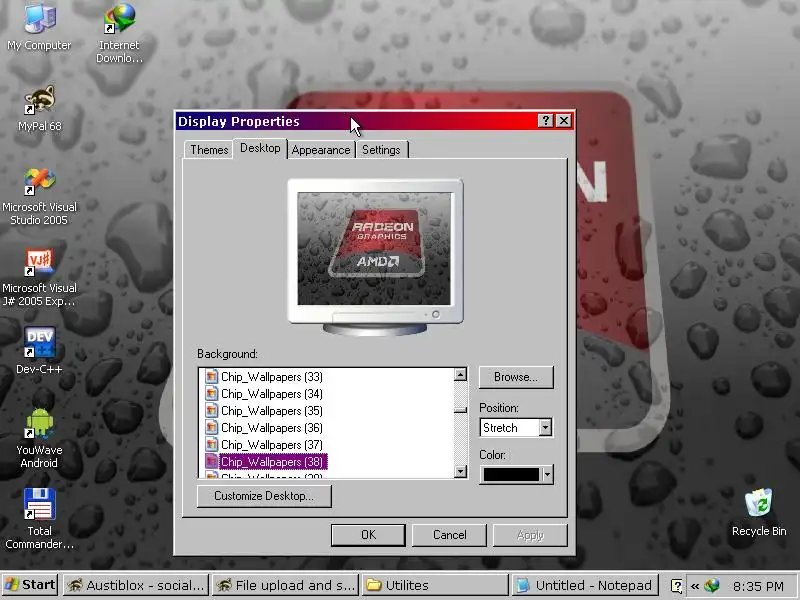Select Chip_Wallpapers (38) in background list
This screenshot has height=600, width=800.
pos(272,461)
